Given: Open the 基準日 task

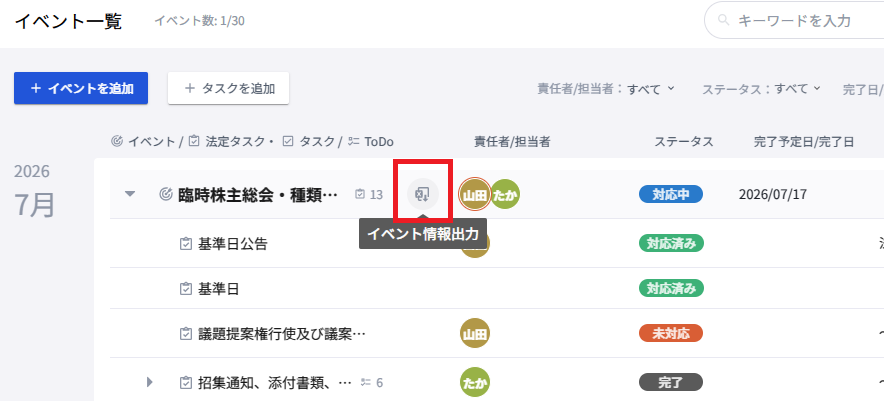Looking at the screenshot, I should coord(218,289).
